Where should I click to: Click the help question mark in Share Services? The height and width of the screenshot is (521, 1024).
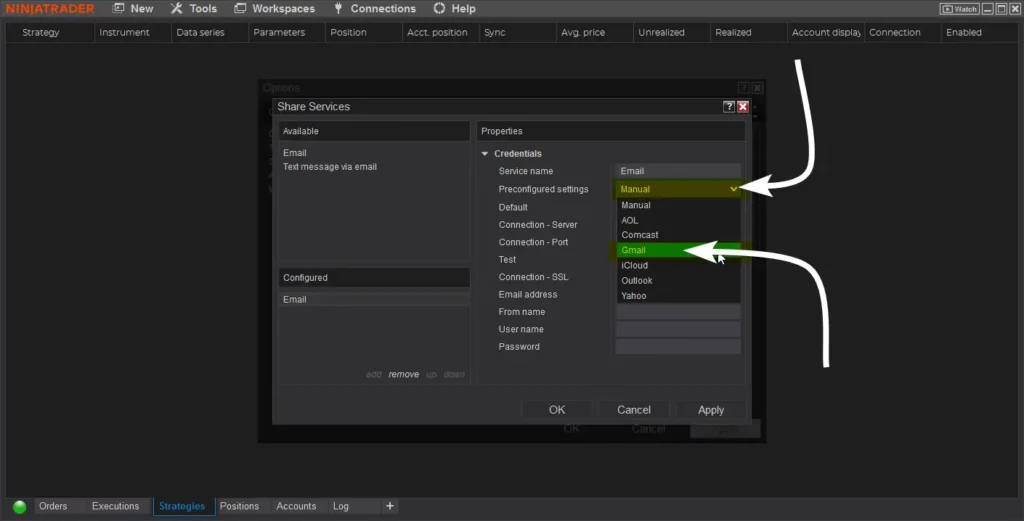[x=729, y=106]
